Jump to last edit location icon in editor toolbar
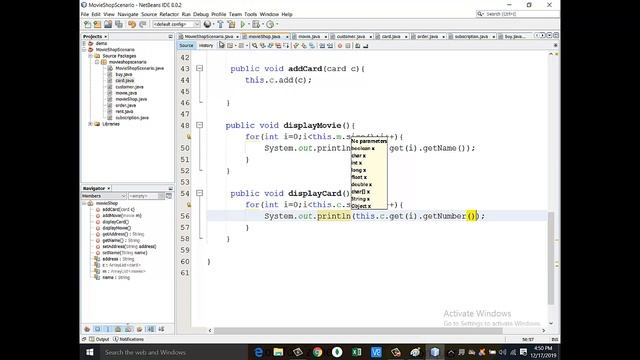Viewport: 640px width, 360px height. pyautogui.click(x=221, y=45)
